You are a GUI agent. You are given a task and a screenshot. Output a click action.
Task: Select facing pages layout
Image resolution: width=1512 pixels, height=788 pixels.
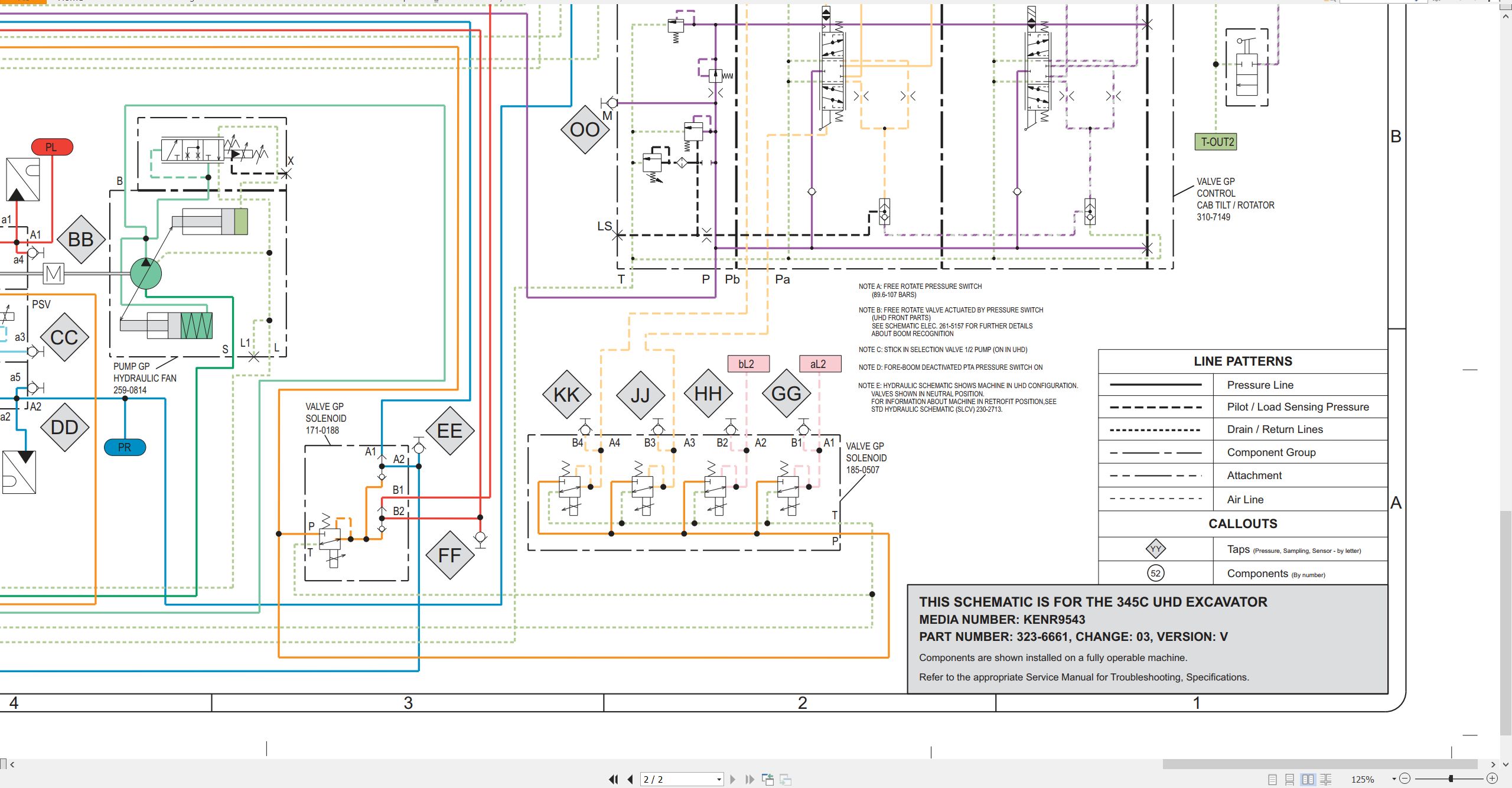pos(1308,780)
